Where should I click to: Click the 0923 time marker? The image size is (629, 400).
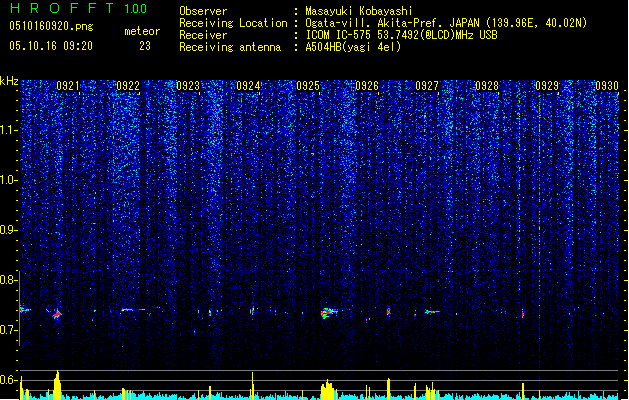tap(188, 86)
